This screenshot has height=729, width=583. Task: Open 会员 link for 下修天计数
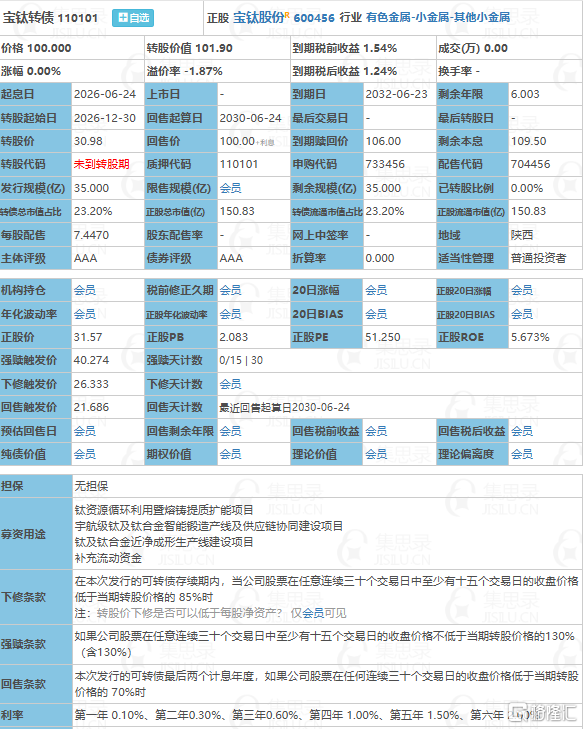(x=230, y=384)
